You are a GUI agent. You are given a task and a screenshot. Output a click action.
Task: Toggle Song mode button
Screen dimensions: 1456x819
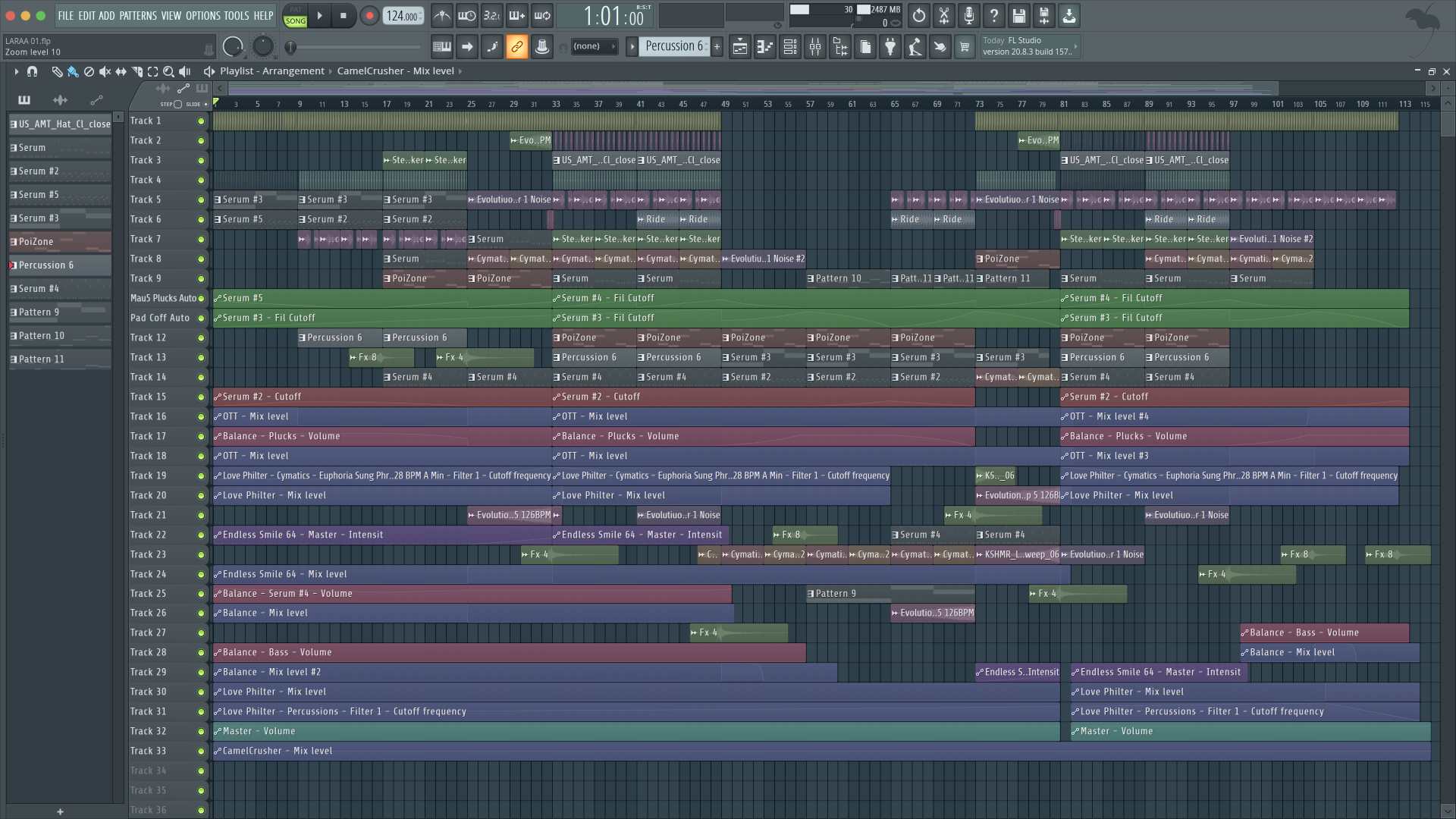[x=295, y=21]
